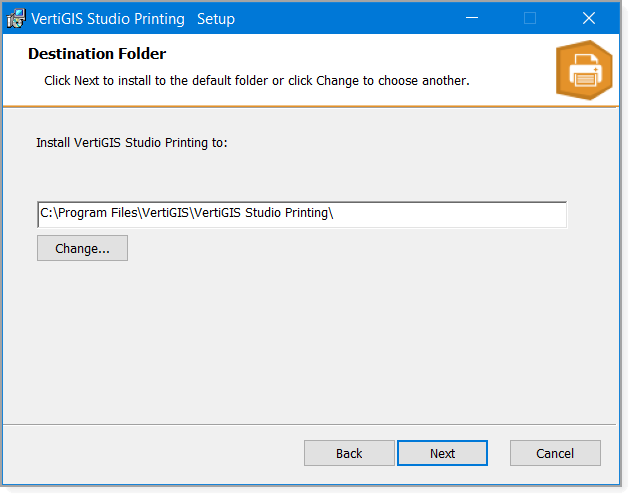Open the Change... folder dialog
The height and width of the screenshot is (499, 634).
tap(82, 248)
